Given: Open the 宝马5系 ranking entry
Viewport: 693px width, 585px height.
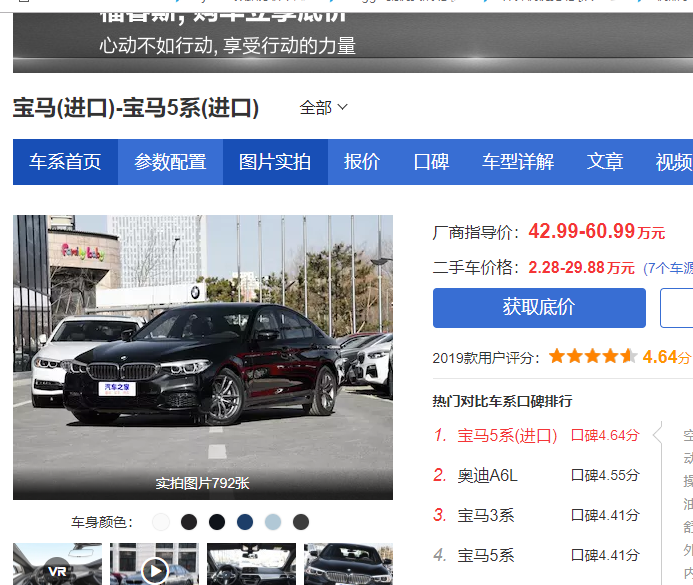Looking at the screenshot, I should (486, 555).
